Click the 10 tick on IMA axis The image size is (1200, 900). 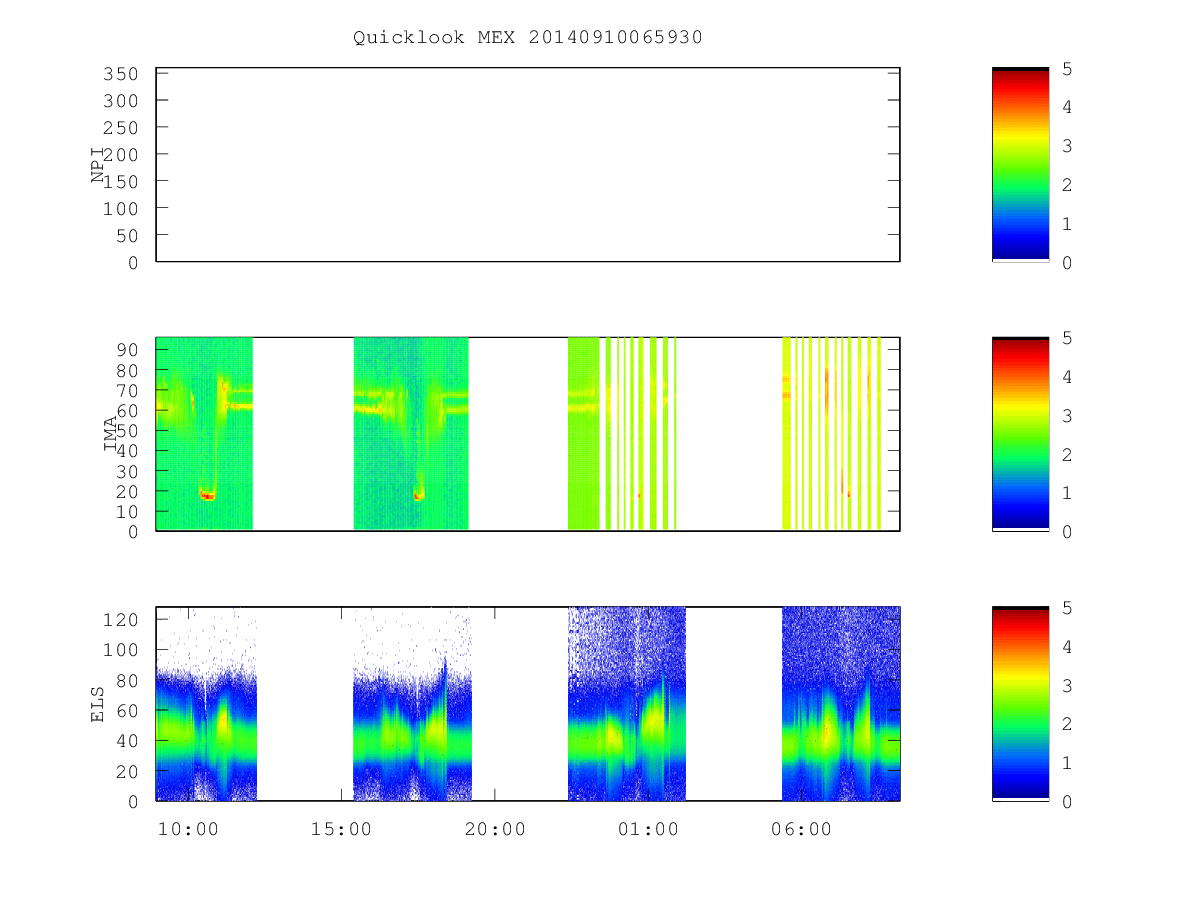[127, 511]
